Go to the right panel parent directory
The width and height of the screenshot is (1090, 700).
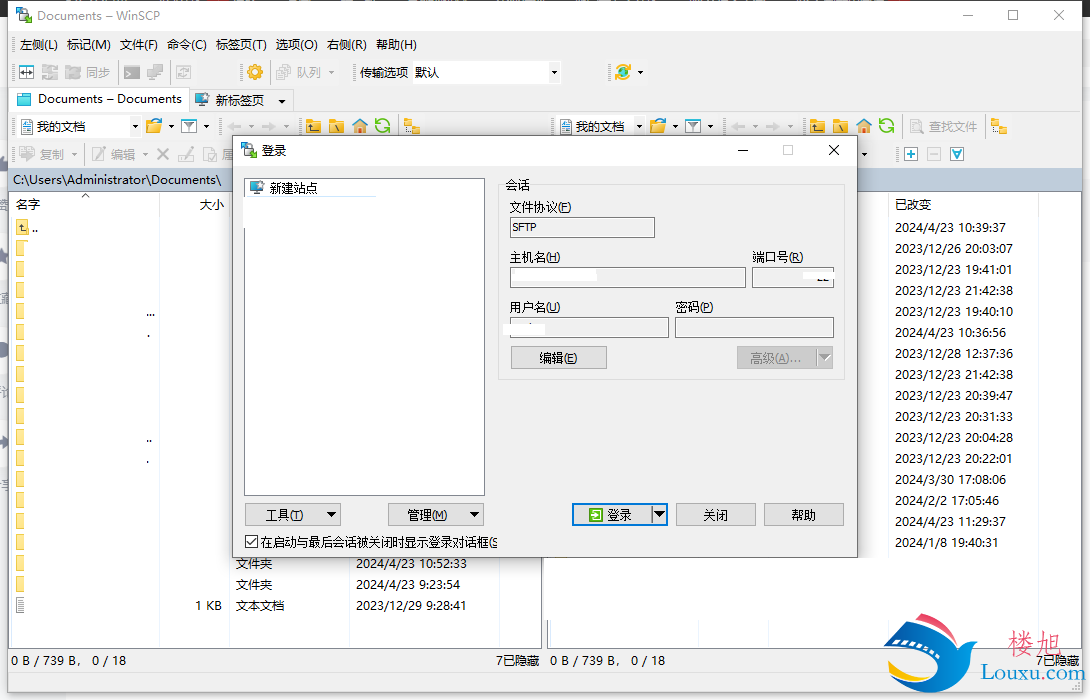pos(818,127)
